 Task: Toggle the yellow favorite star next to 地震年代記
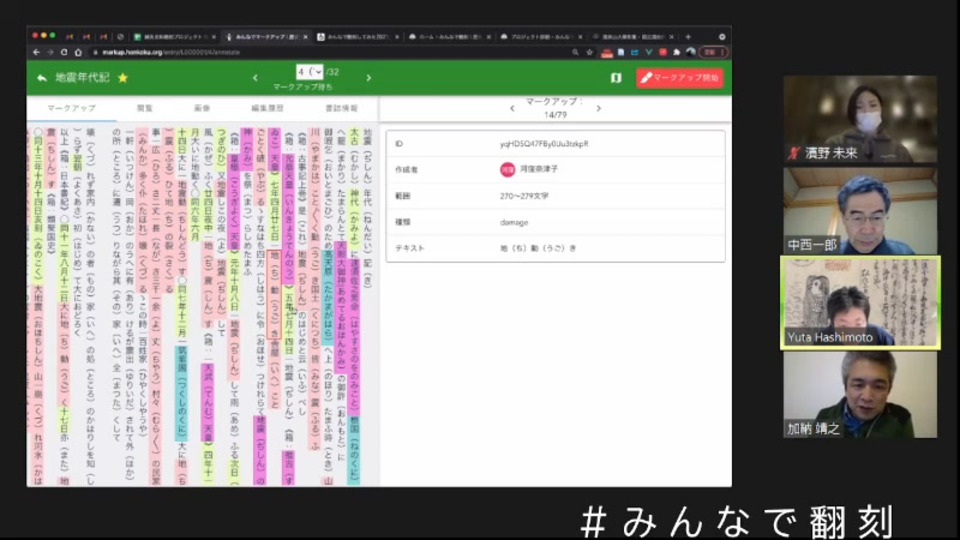click(122, 78)
